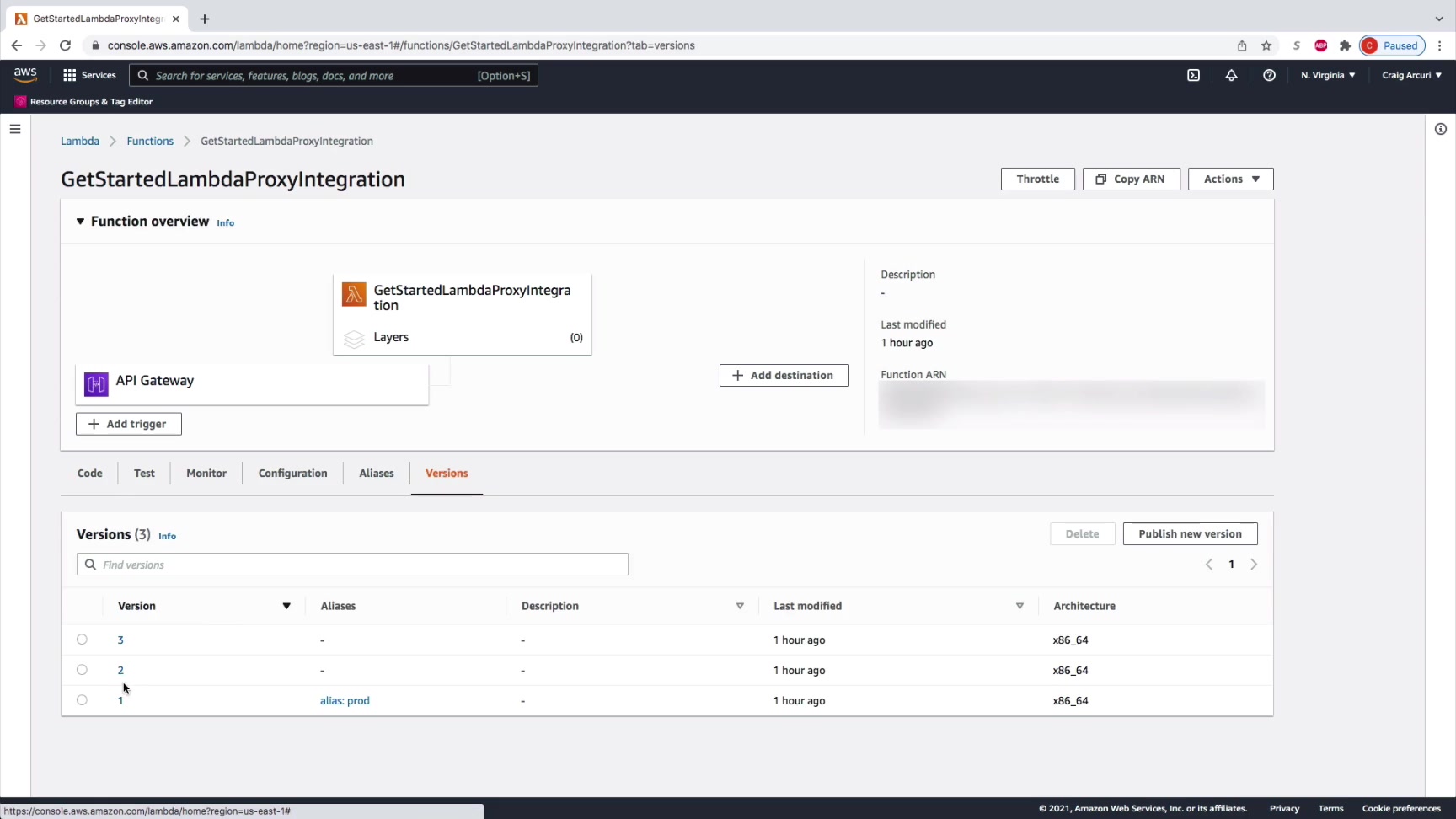The image size is (1456, 819).
Task: Focus the AWS services search bar
Action: (x=334, y=76)
